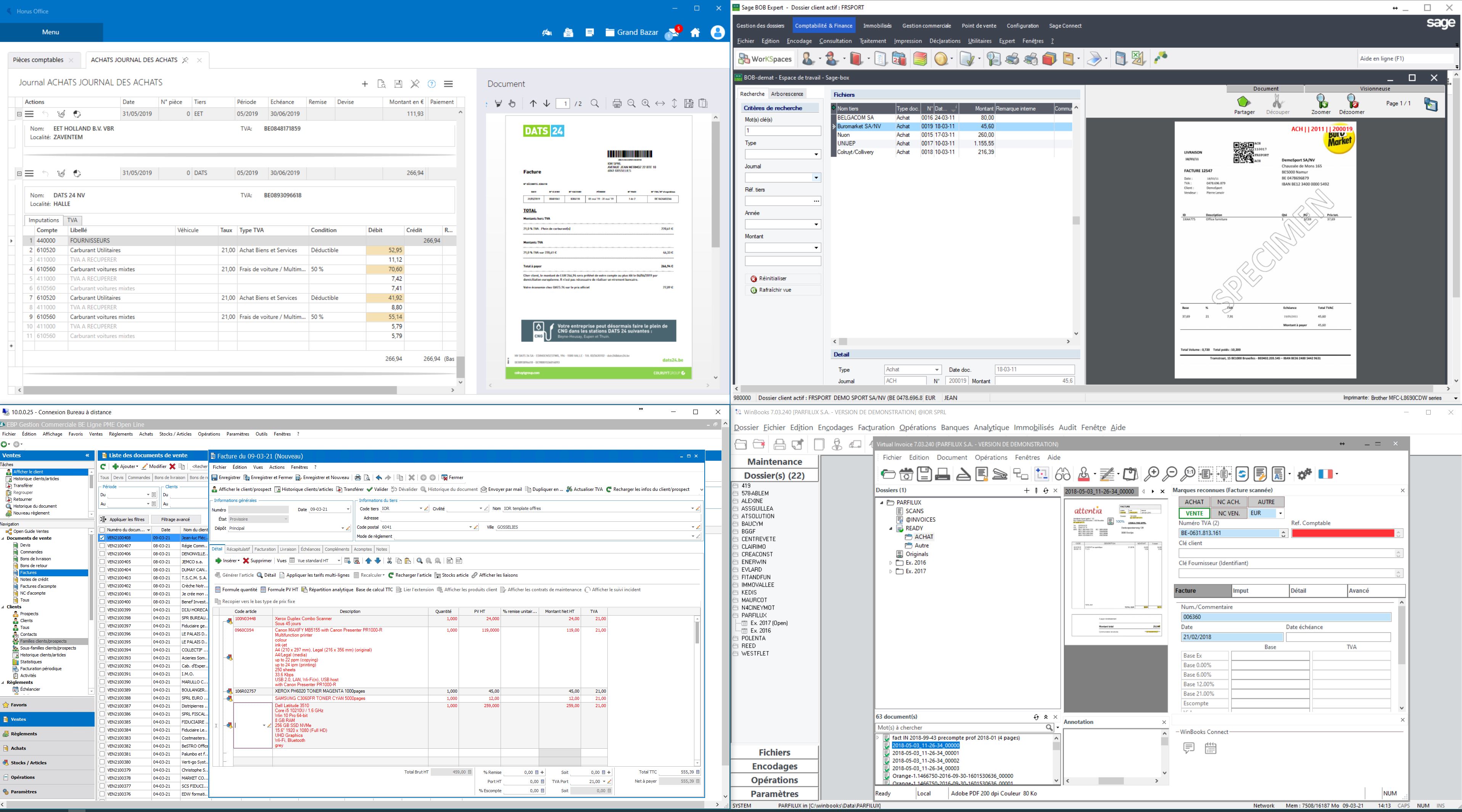Click the stamp icon in Virtual Invoice toolbar
This screenshot has width=1462, height=812.
pos(1084,474)
